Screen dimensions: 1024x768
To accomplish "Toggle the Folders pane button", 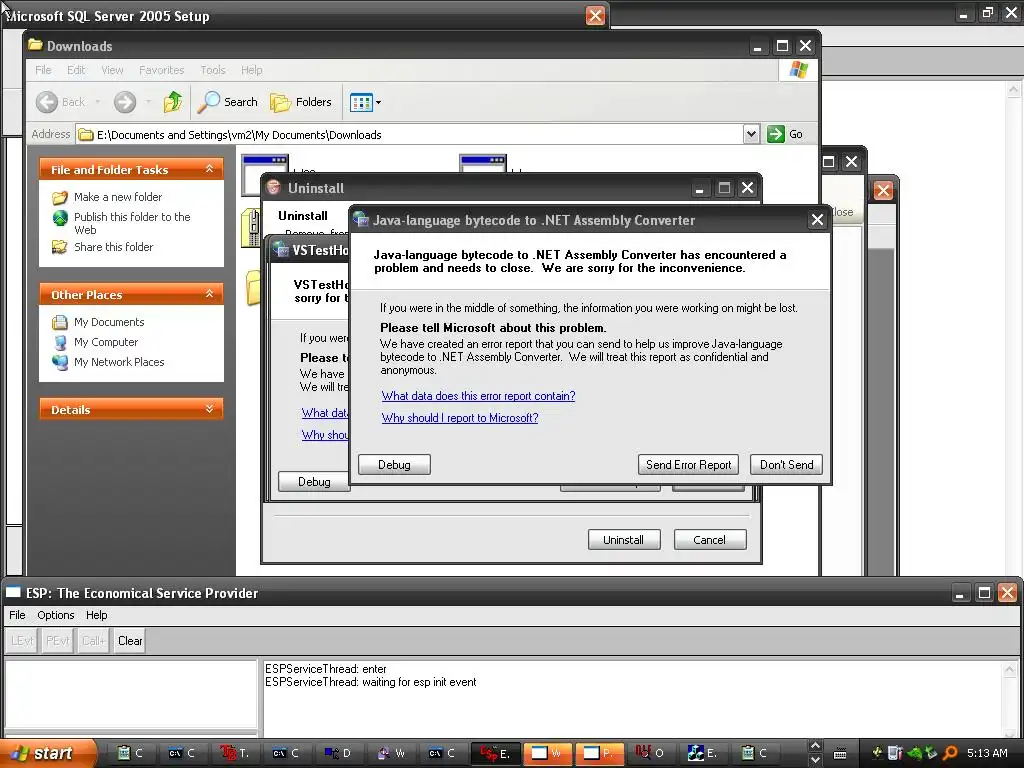I will pyautogui.click(x=301, y=102).
